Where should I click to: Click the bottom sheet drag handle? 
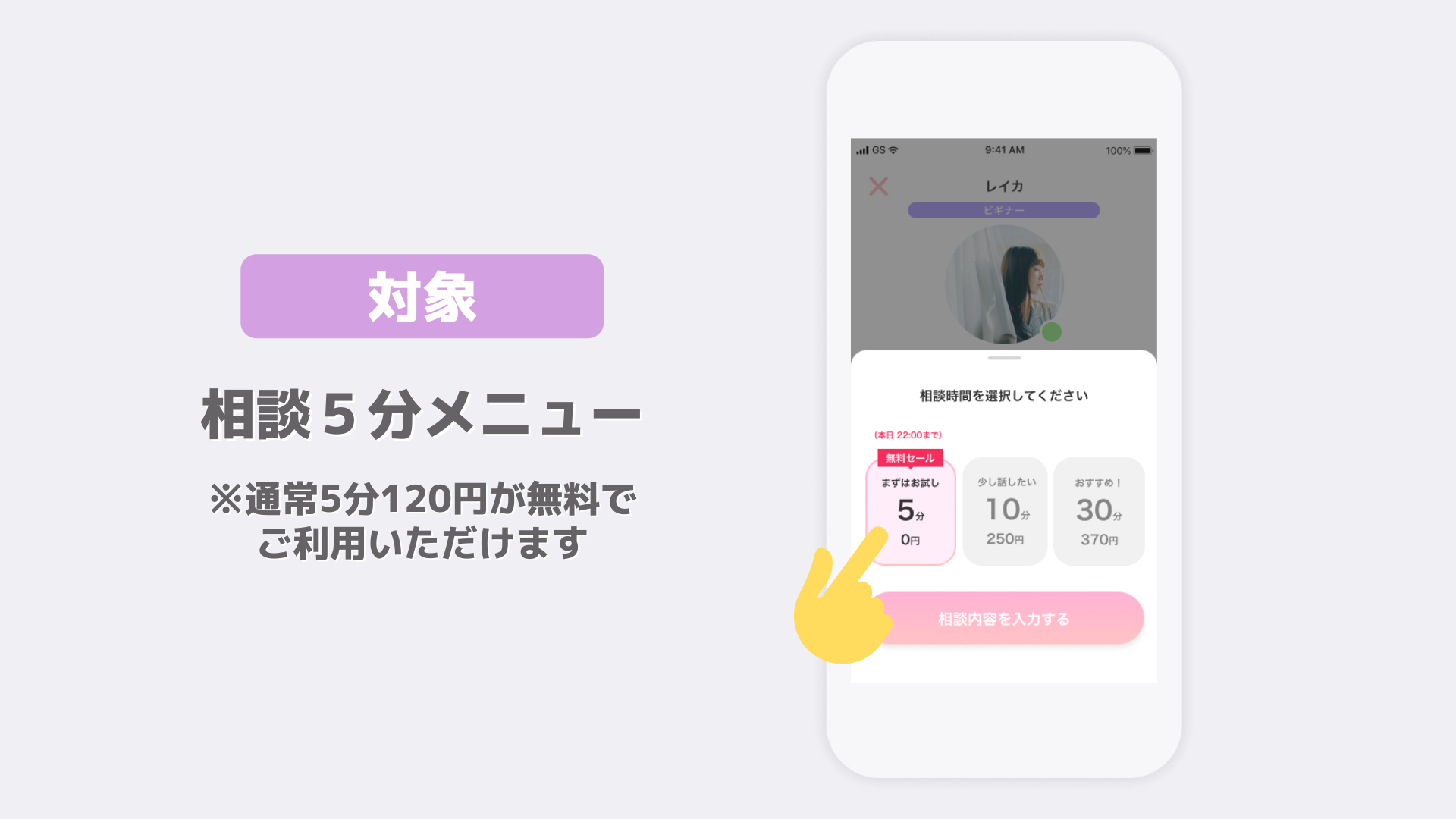[1004, 358]
